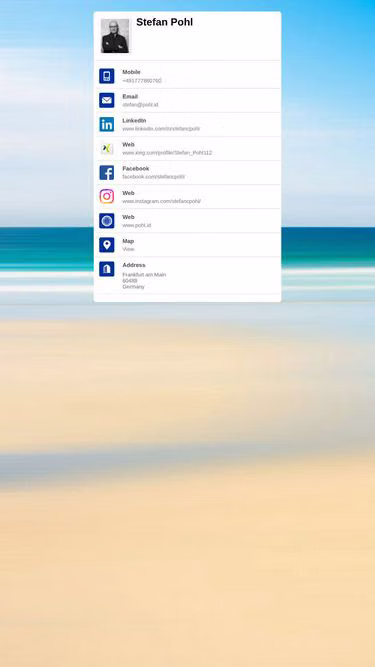Tap the Map pin icon
375x667 pixels.
(107, 245)
